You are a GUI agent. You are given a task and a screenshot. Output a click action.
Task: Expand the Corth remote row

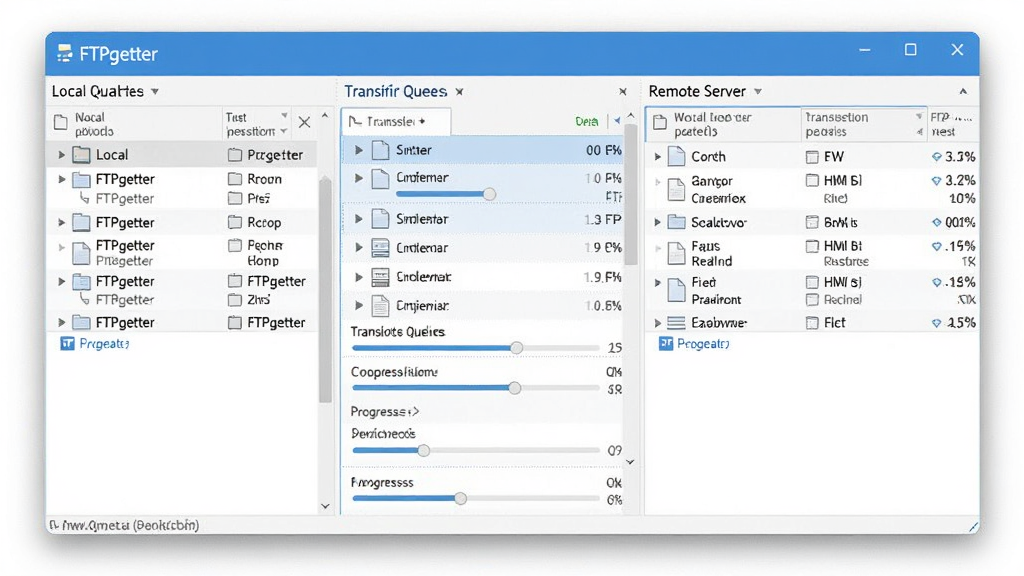[x=658, y=157]
